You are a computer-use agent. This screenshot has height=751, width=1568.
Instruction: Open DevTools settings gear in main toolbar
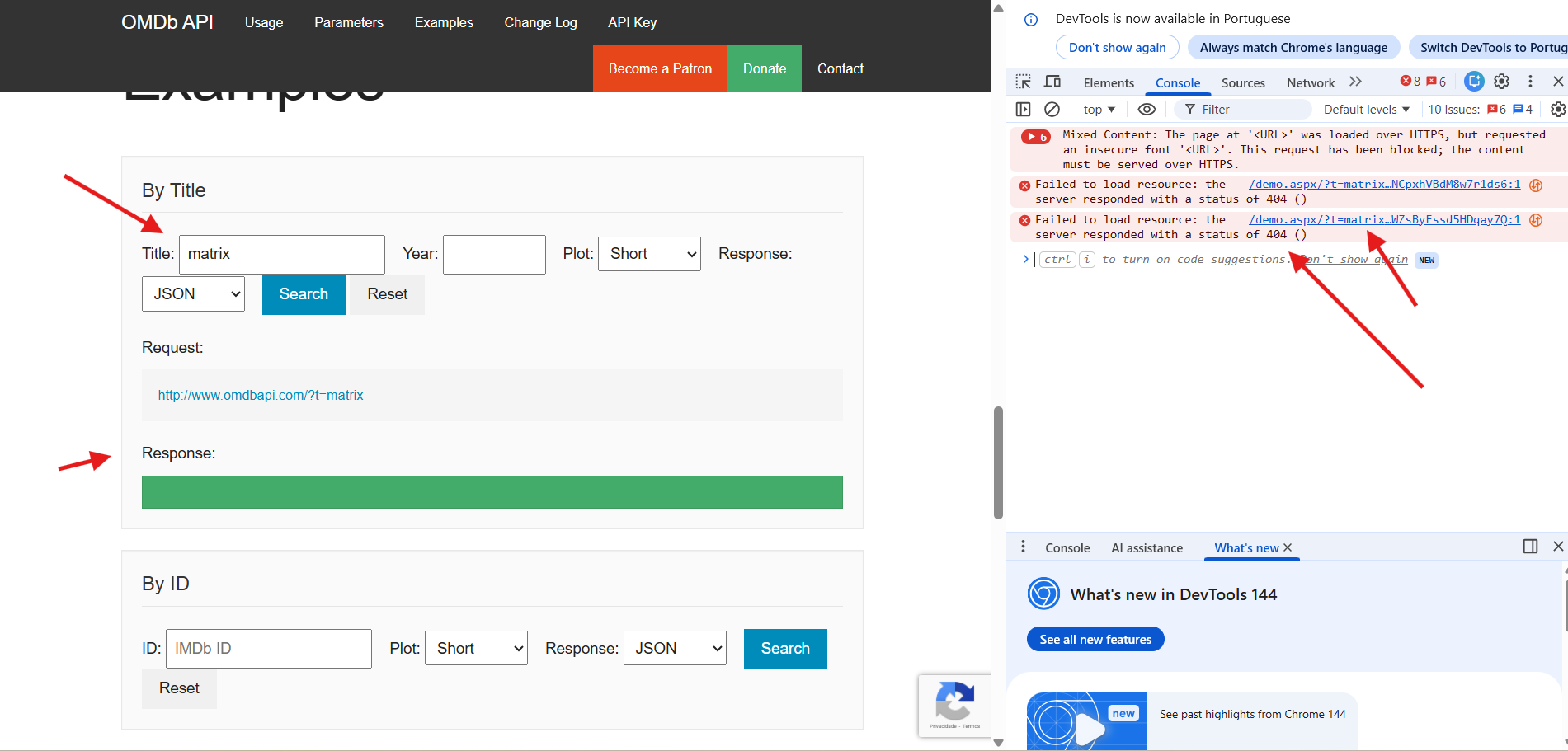coord(1502,82)
